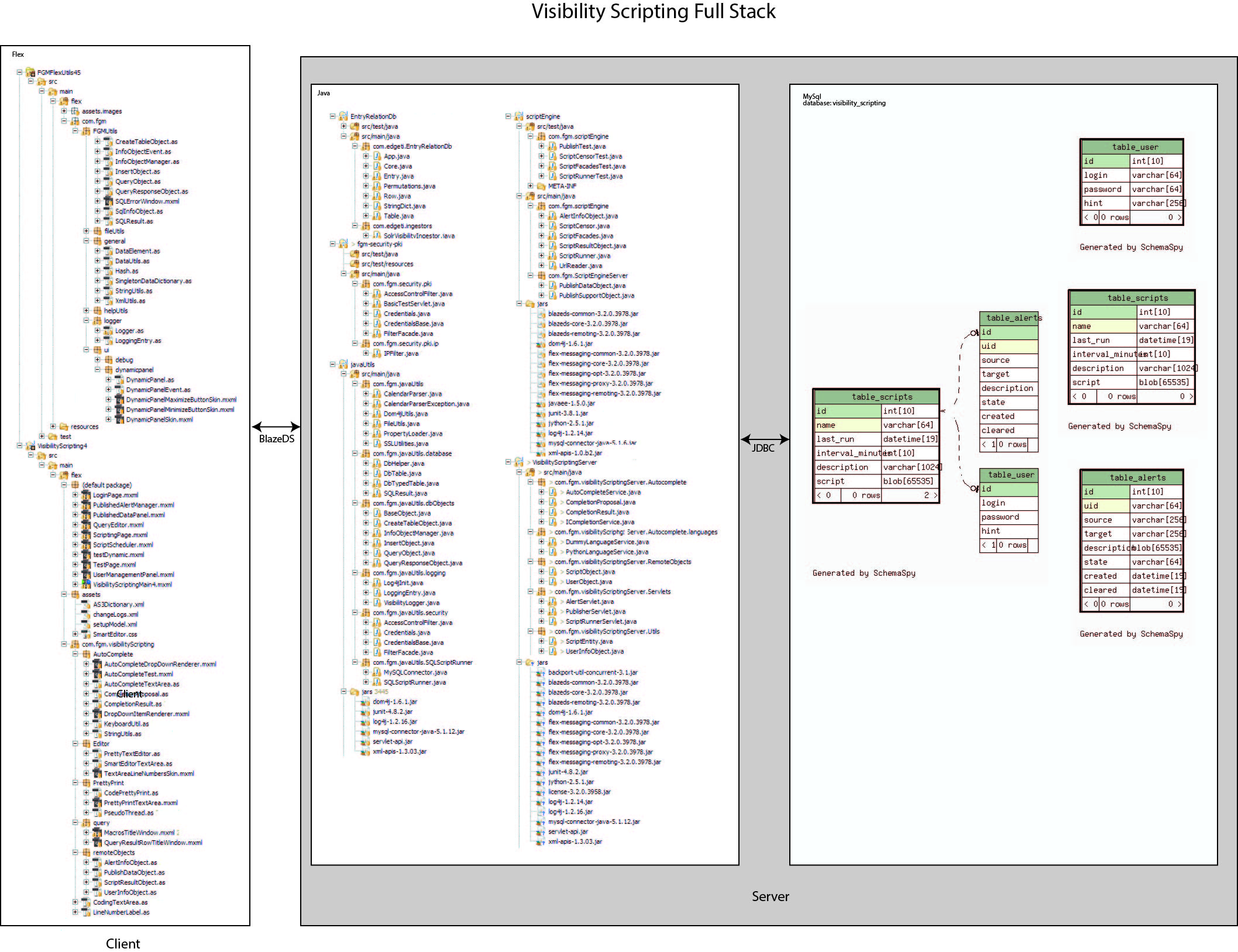Click the JDBC connector label
Screen dimensions: 1238x952
click(x=763, y=448)
